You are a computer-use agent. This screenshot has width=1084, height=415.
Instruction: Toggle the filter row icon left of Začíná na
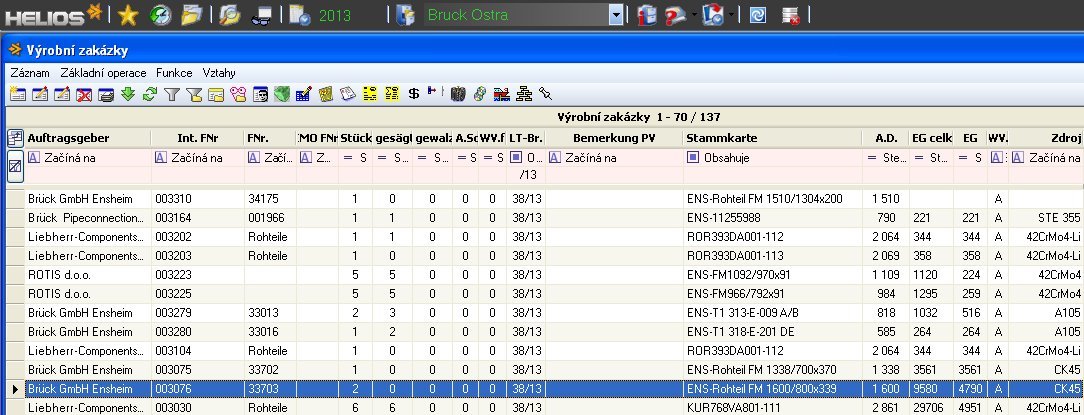pos(15,167)
